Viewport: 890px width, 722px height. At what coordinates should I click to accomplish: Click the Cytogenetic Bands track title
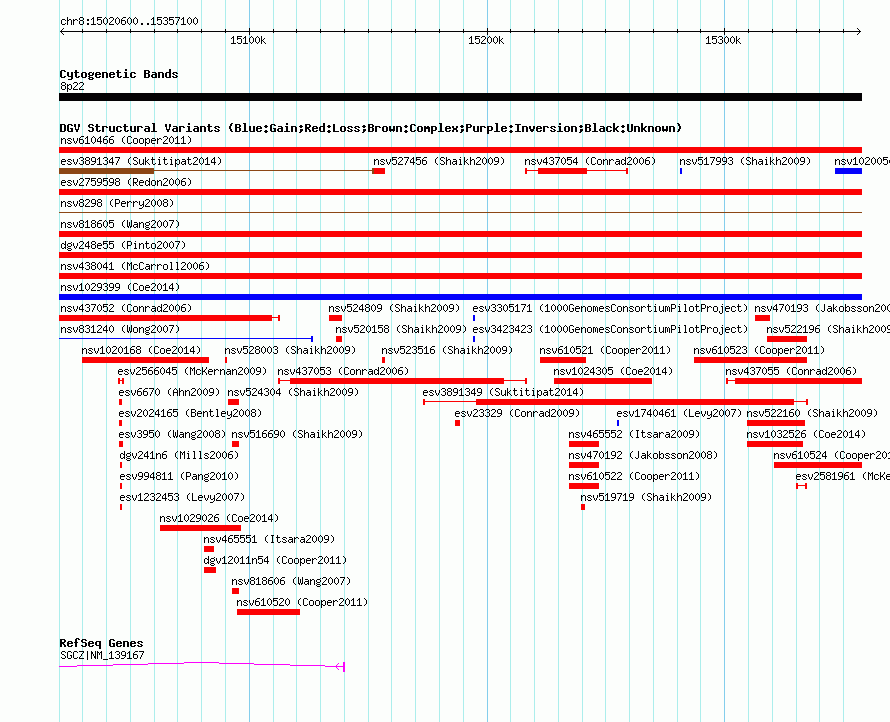[x=119, y=74]
